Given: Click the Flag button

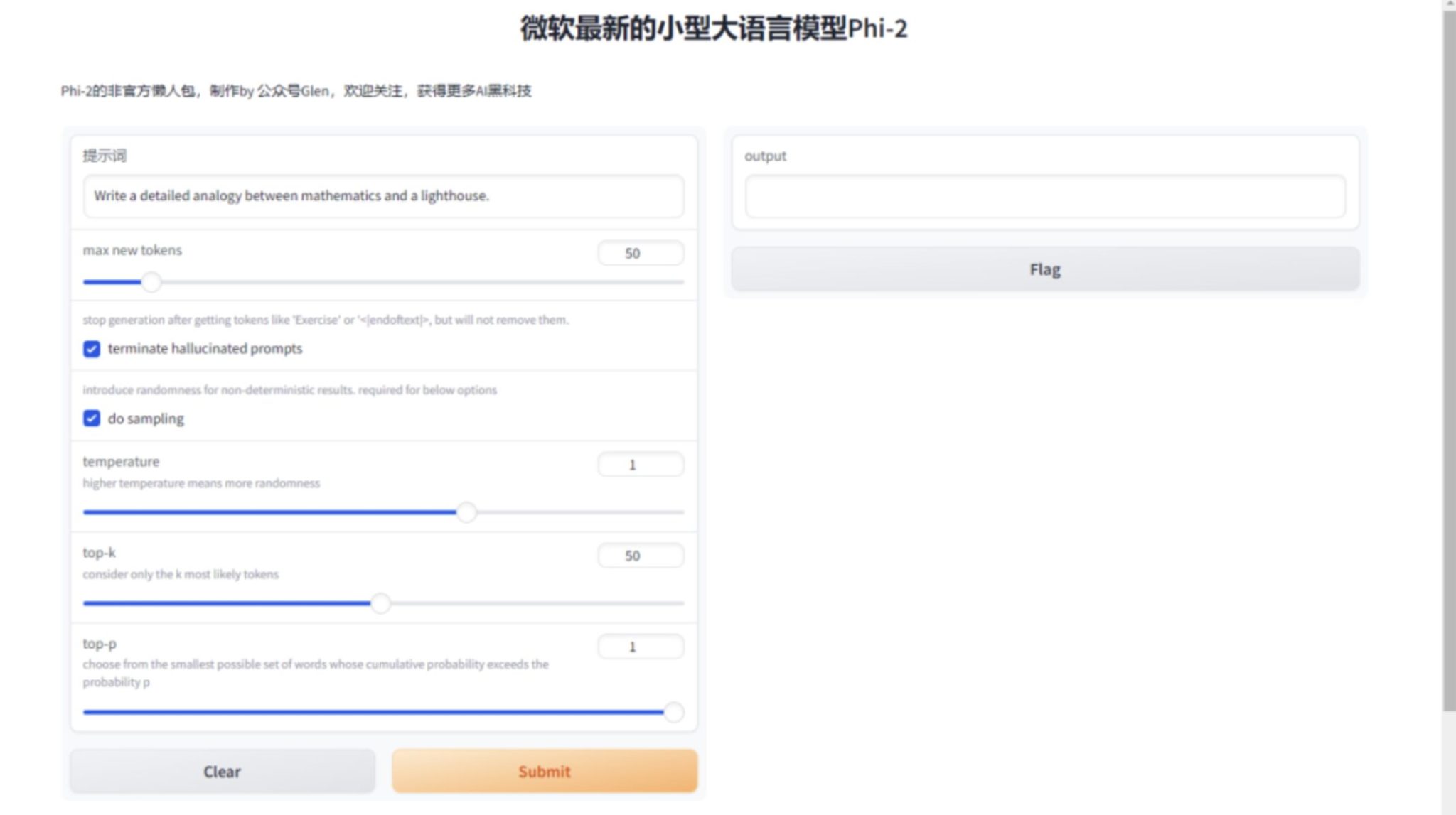Looking at the screenshot, I should 1044,269.
